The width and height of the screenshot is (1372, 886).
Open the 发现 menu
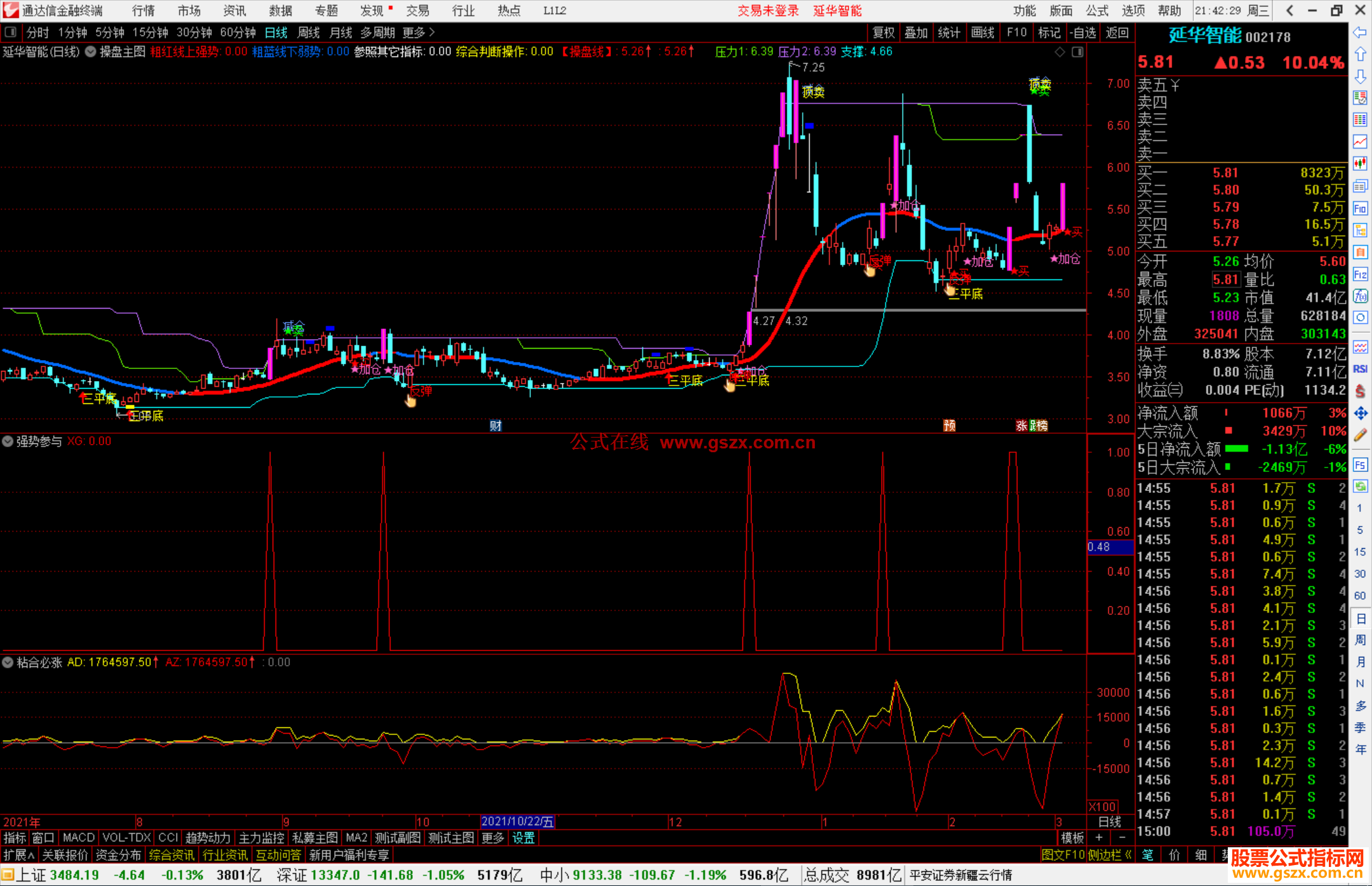point(372,11)
